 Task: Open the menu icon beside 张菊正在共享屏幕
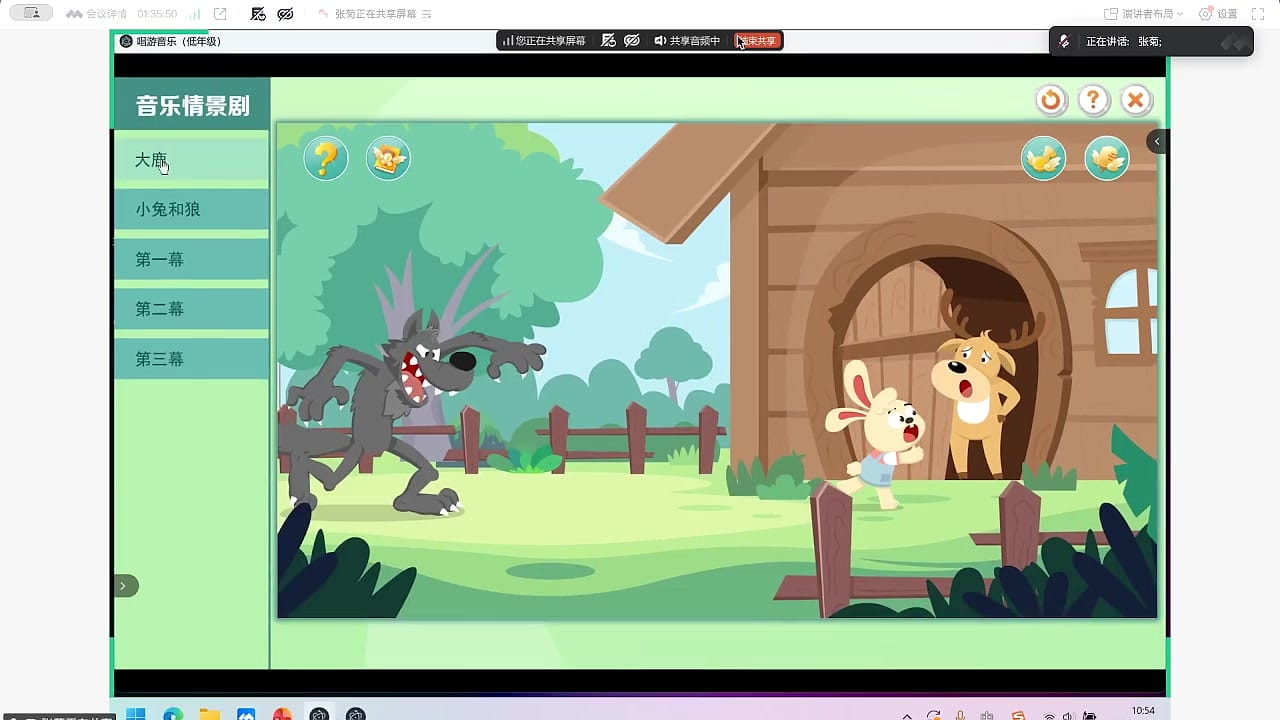pyautogui.click(x=427, y=14)
